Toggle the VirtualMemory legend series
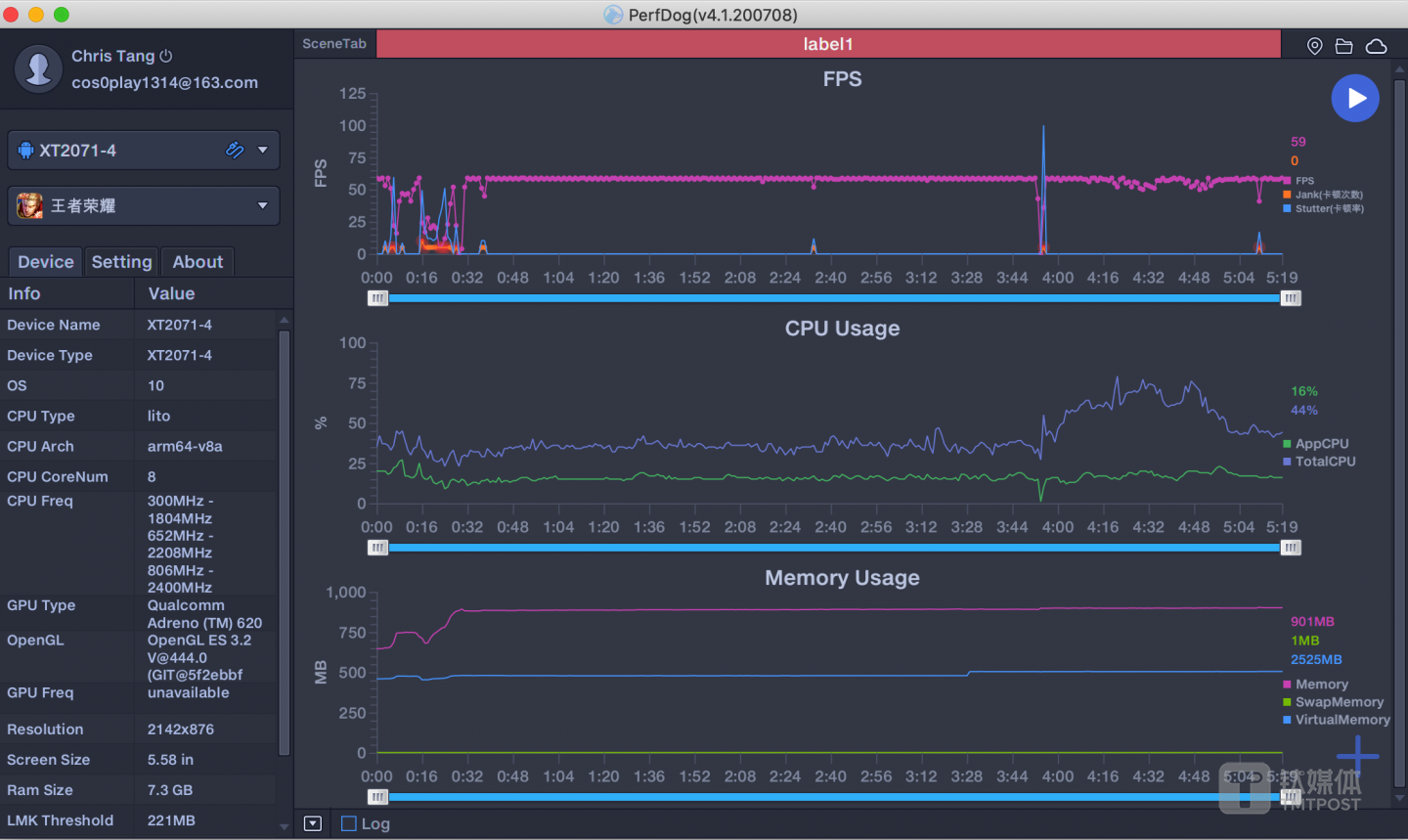 tap(1342, 720)
